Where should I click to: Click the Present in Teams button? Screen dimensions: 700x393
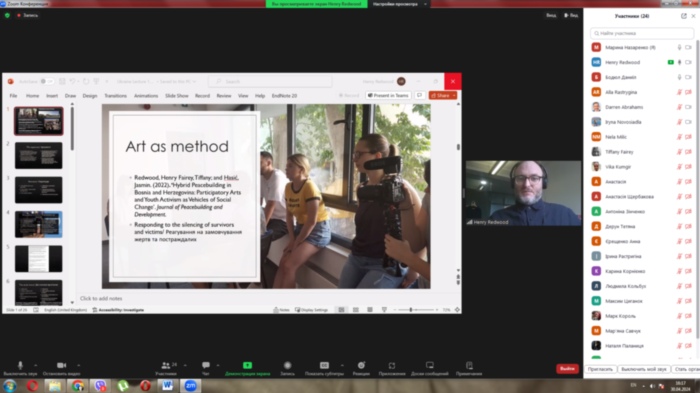(x=388, y=96)
